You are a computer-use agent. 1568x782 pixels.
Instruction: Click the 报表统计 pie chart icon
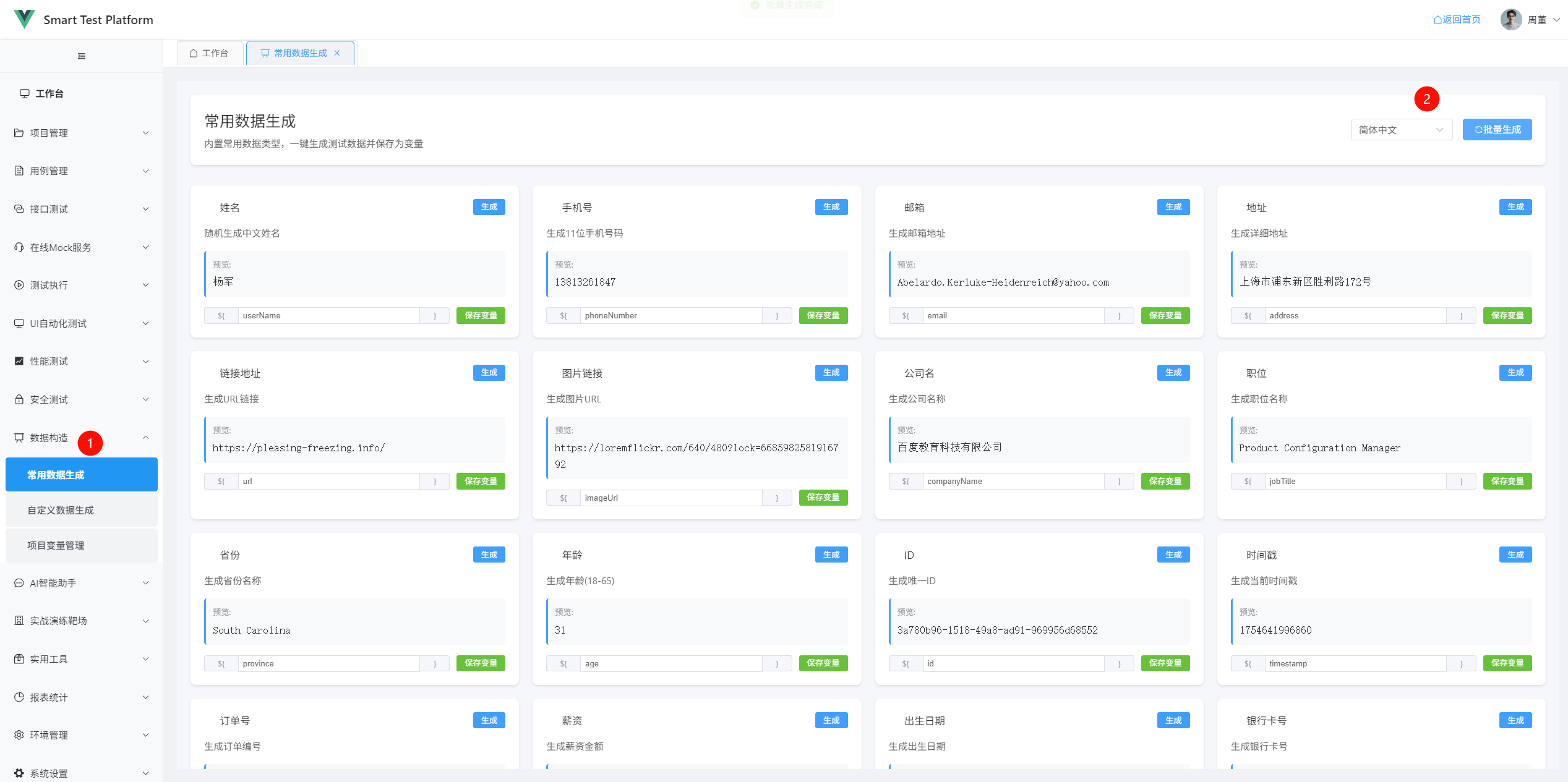(19, 697)
